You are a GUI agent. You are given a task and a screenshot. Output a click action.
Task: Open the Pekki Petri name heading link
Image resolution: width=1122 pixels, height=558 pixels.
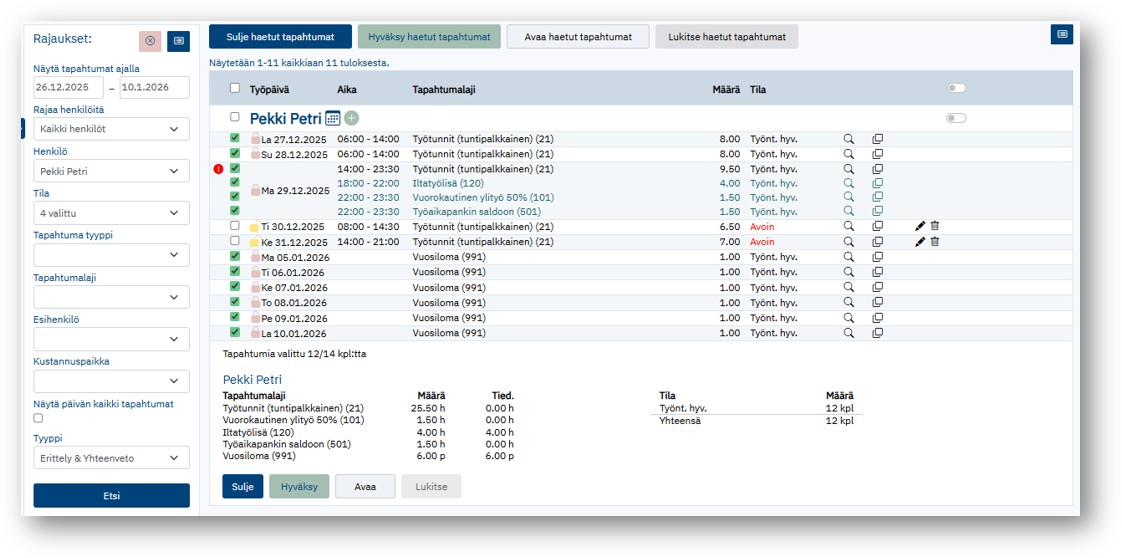[286, 119]
